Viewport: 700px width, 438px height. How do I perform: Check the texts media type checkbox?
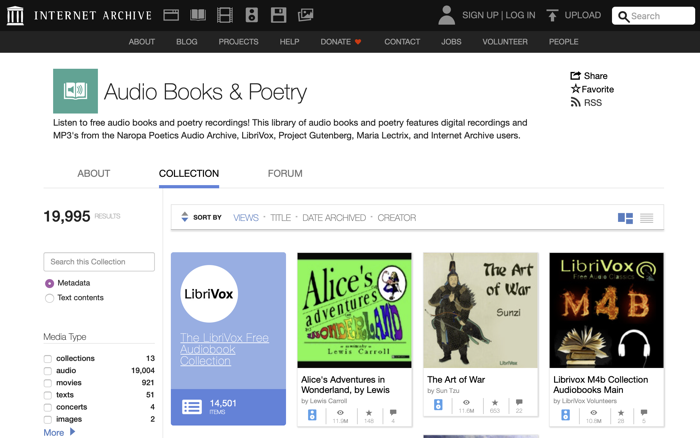tap(48, 395)
